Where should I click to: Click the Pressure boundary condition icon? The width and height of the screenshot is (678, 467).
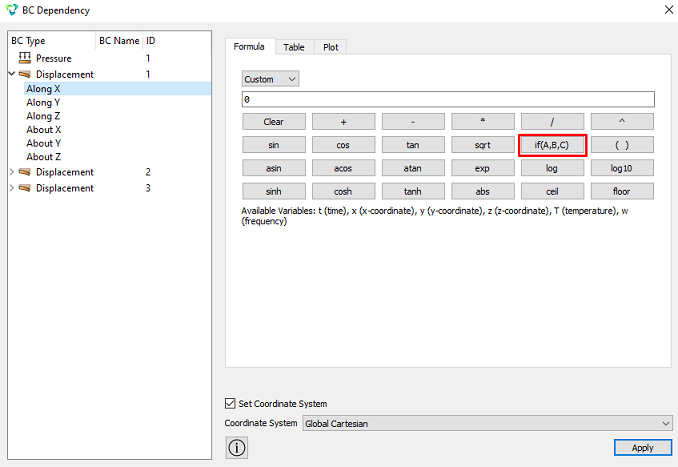click(x=25, y=58)
